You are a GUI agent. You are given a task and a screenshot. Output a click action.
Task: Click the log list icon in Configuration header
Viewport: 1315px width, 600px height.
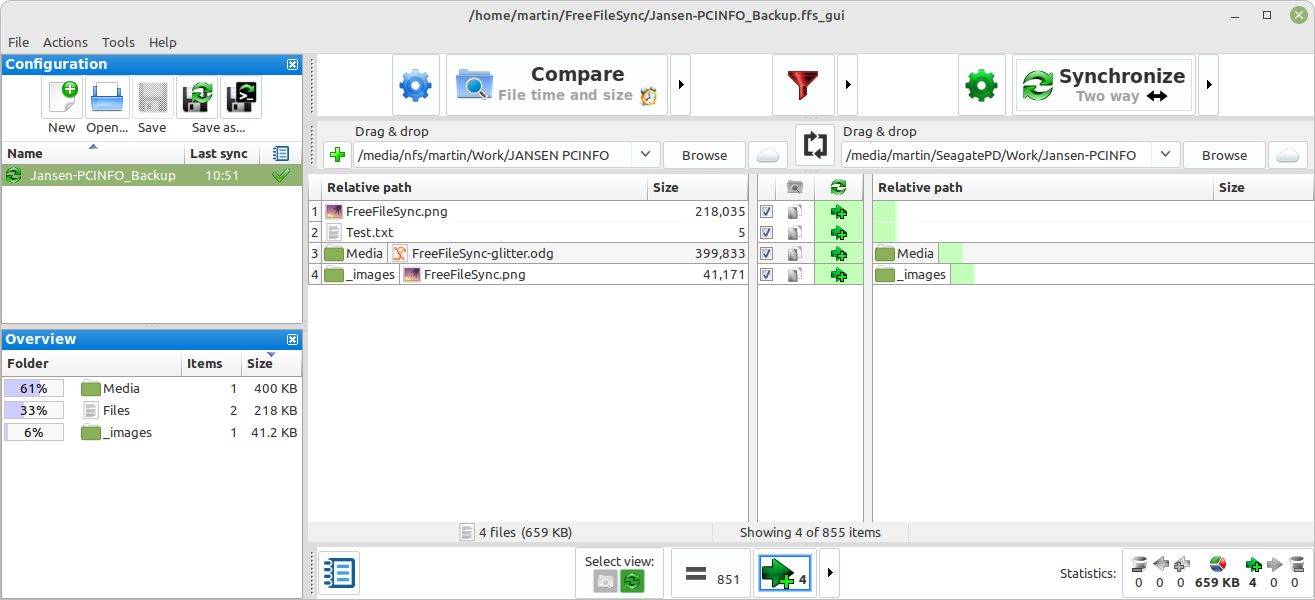coord(281,154)
